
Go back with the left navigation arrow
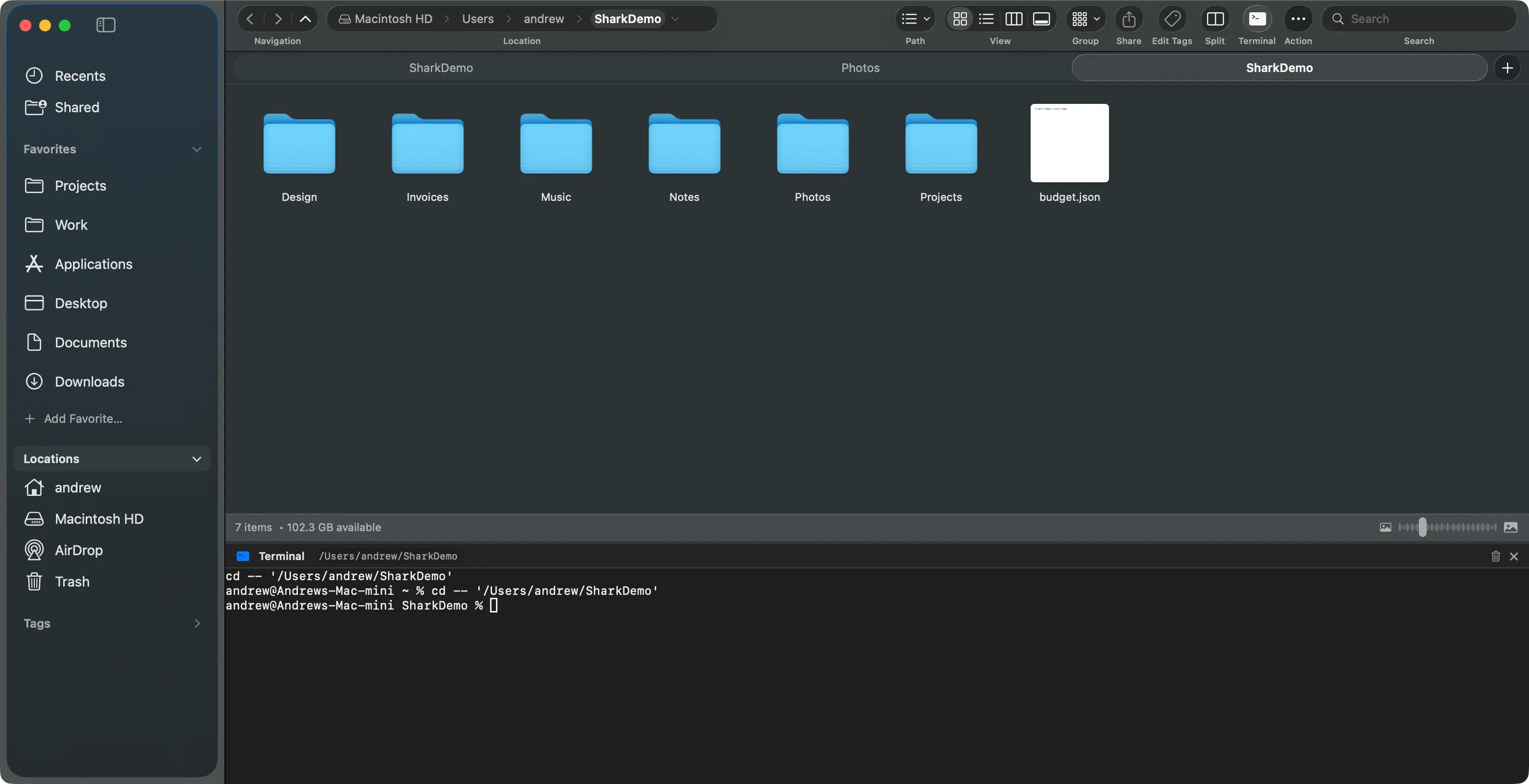click(250, 19)
